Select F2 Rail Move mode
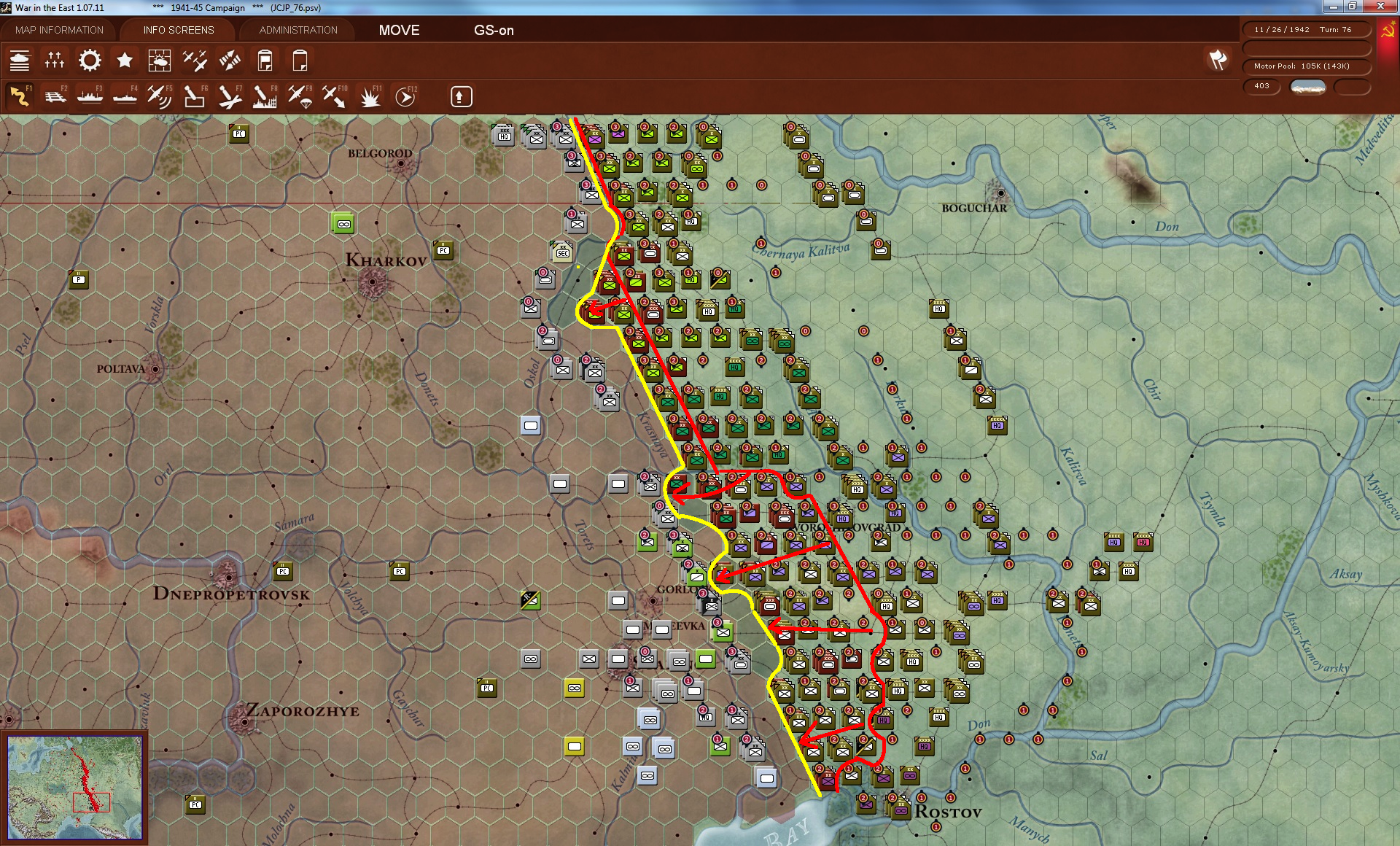This screenshot has height=846, width=1400. click(55, 96)
